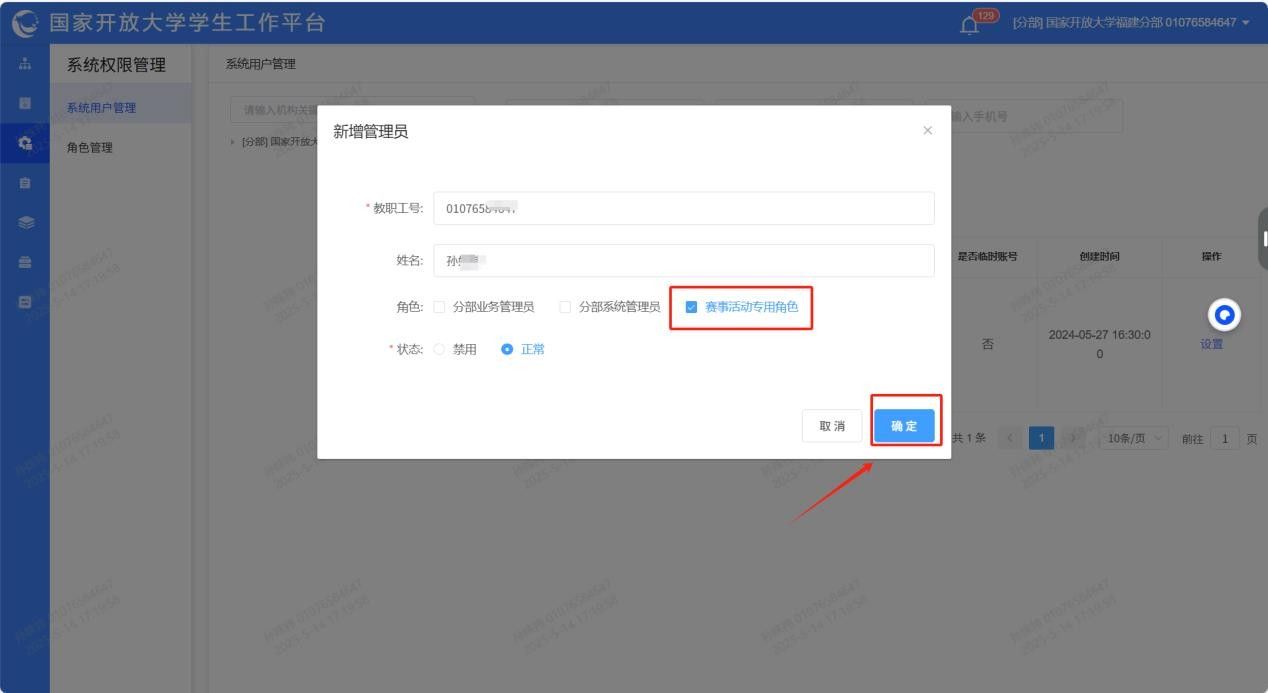Image resolution: width=1268 pixels, height=693 pixels.
Task: Open the gear settings sidebar icon
Action: [x=25, y=143]
